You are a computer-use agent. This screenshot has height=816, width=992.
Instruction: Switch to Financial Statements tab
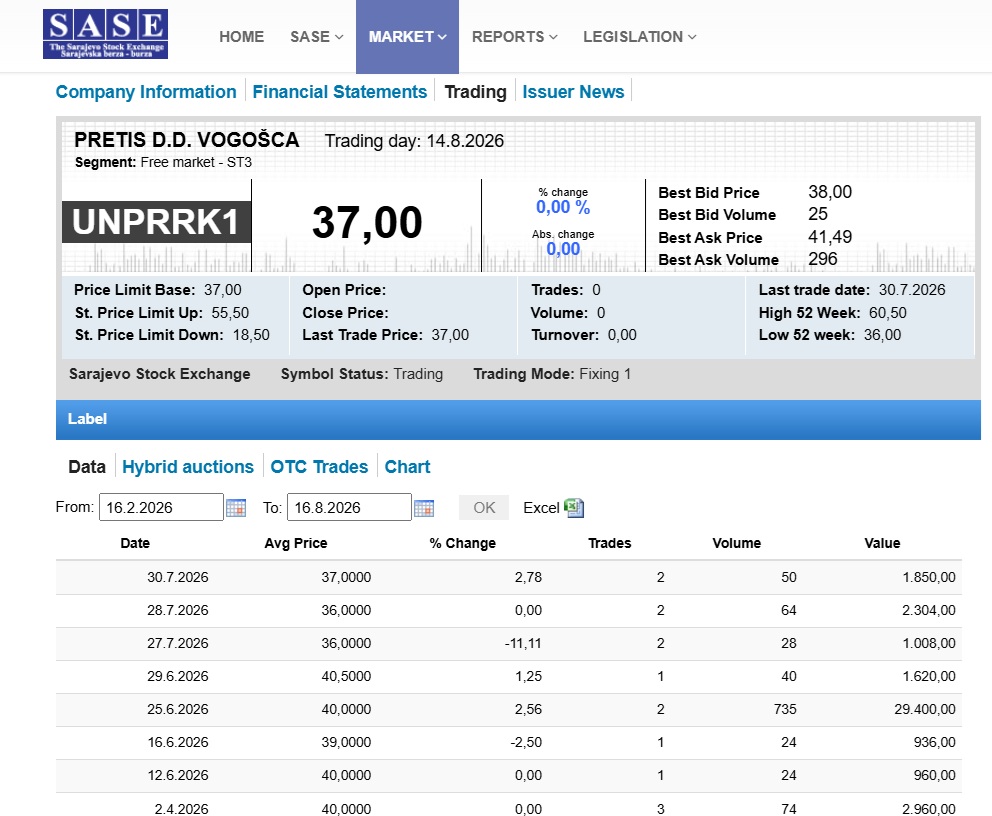340,92
